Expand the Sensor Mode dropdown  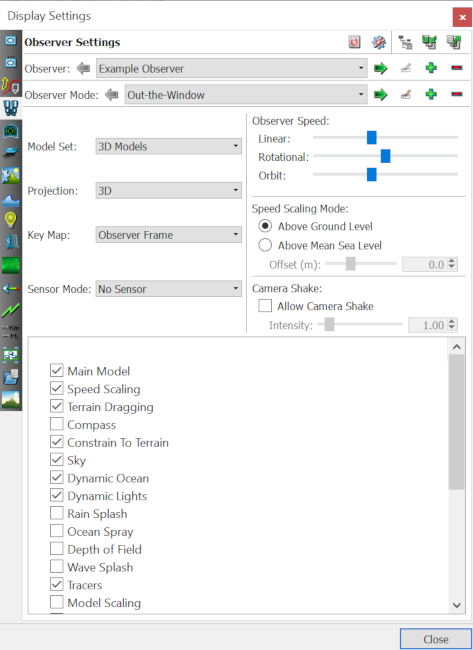[169, 289]
